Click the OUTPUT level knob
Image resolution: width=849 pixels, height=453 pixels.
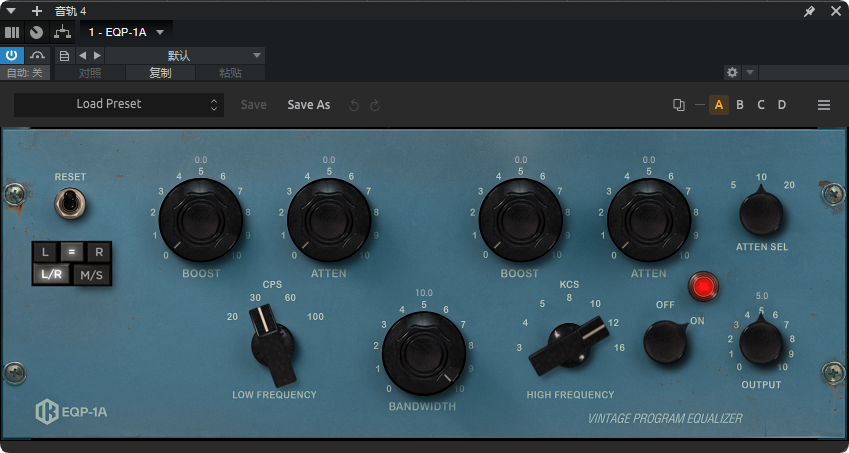tap(761, 341)
